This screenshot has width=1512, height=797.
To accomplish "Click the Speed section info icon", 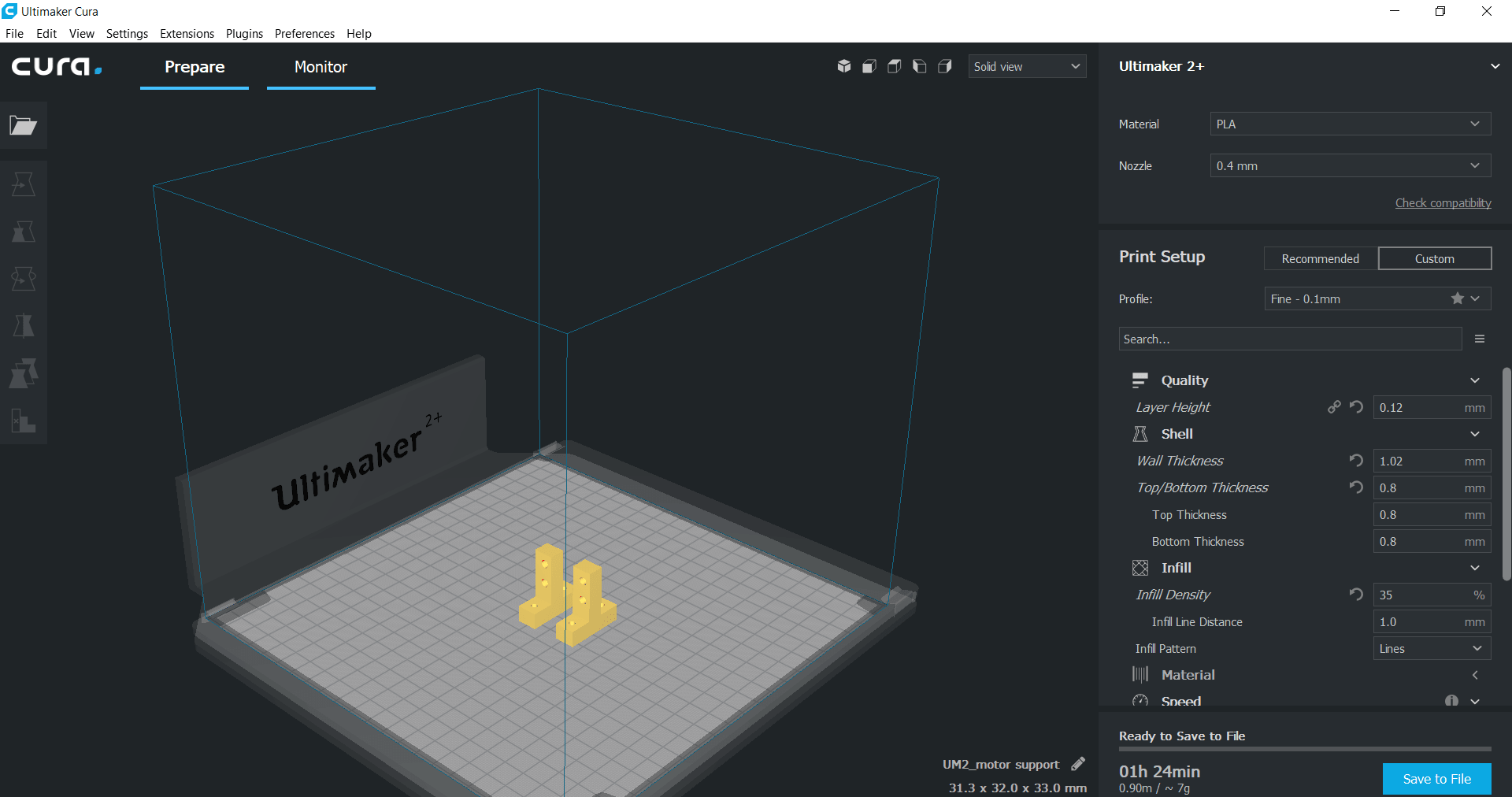I will click(x=1451, y=701).
